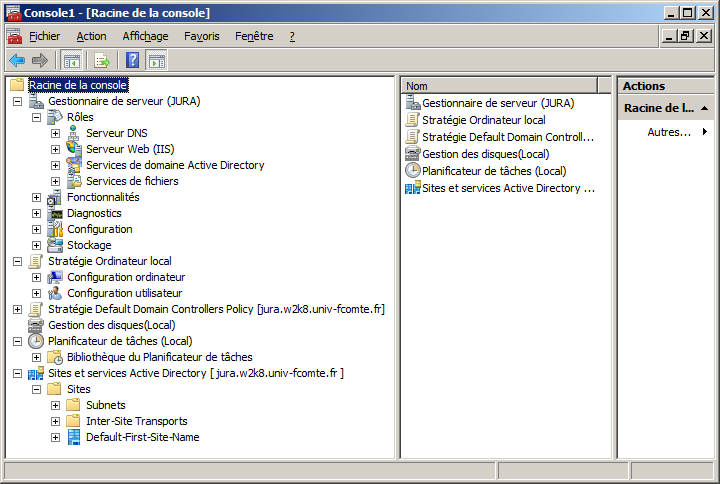Screen dimensions: 720x484
Task: Click the Back arrow in the toolbar
Action: click(17, 60)
